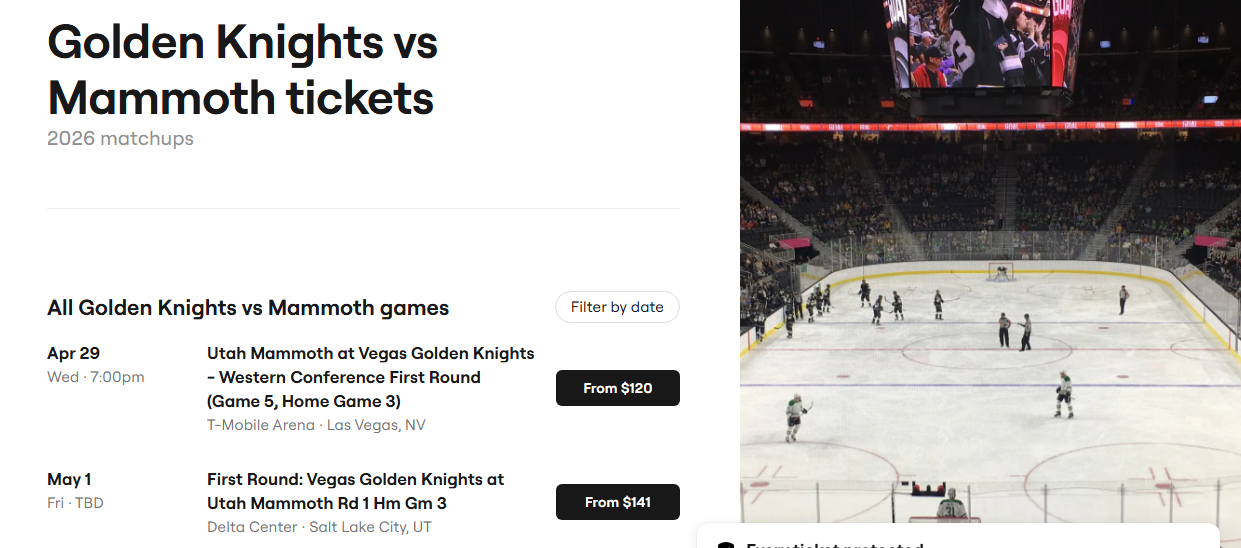This screenshot has height=548, width=1241.
Task: Click the Fri · TBD game time
Action: point(75,503)
